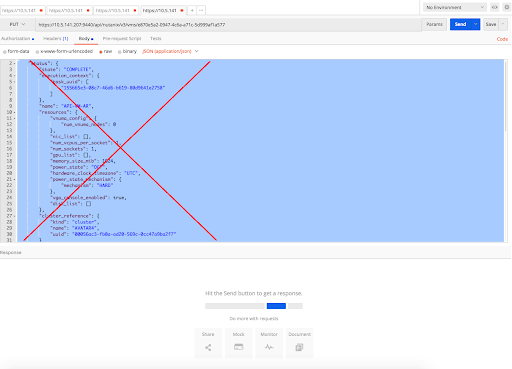The width and height of the screenshot is (512, 369).
Task: Click the "mechanism": "HARD" line
Action: (87, 185)
